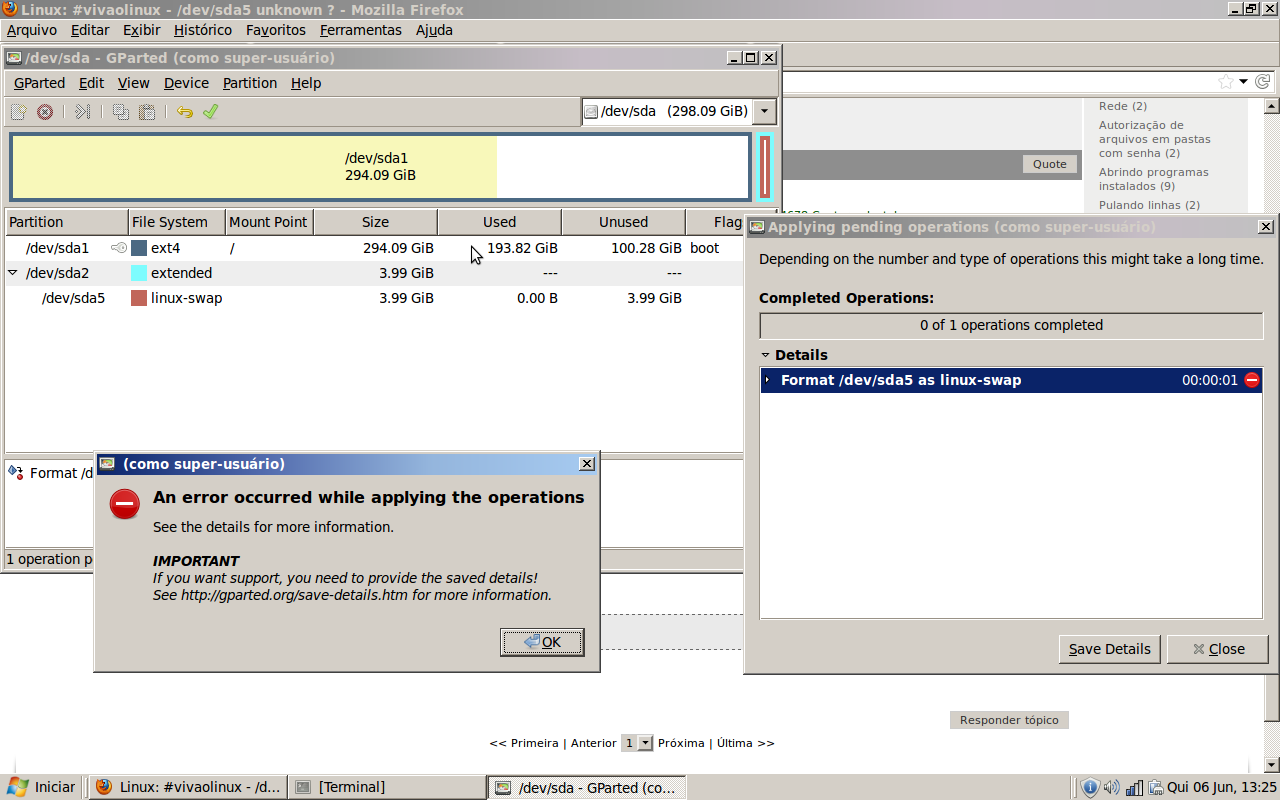Open the Firefox Histórico menu
1280x800 pixels.
pyautogui.click(x=203, y=30)
